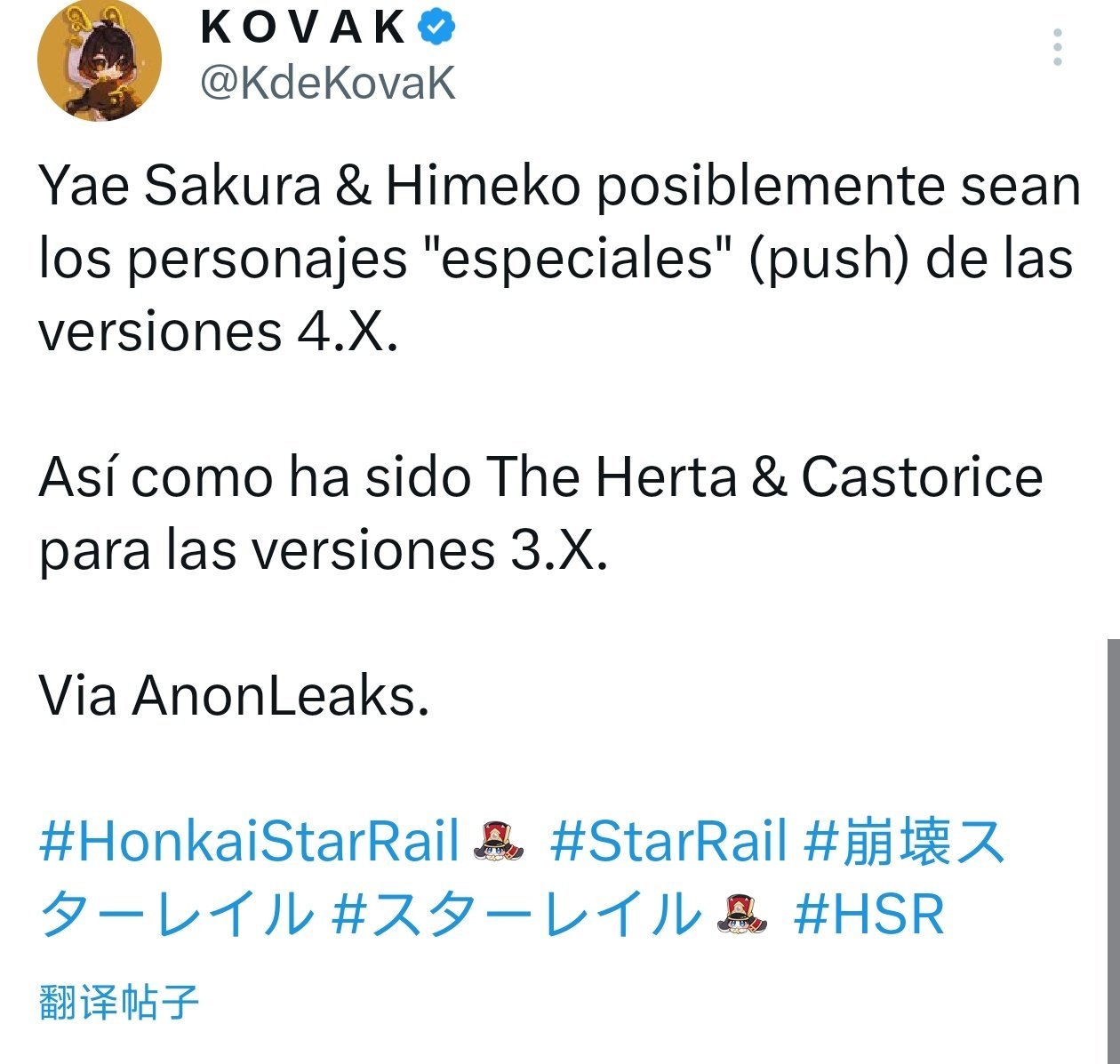Click the word "Castorice" in the post

pos(922,476)
